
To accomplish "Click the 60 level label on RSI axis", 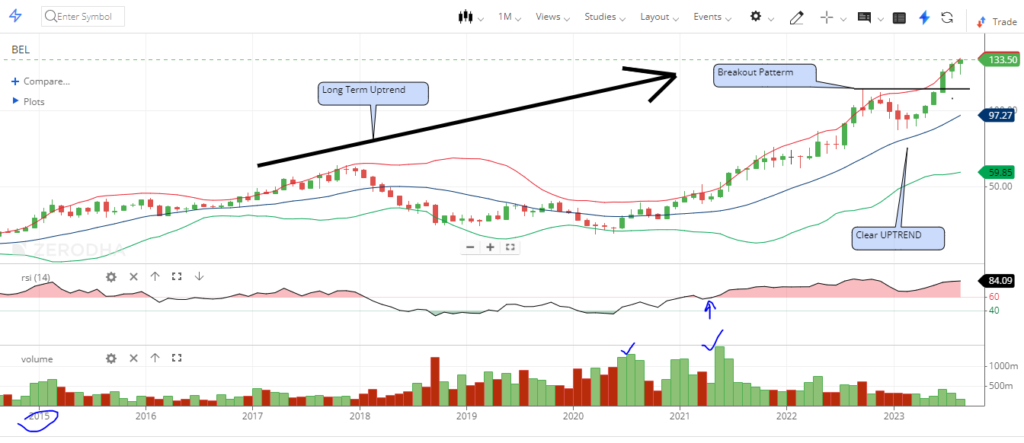I will click(x=995, y=297).
